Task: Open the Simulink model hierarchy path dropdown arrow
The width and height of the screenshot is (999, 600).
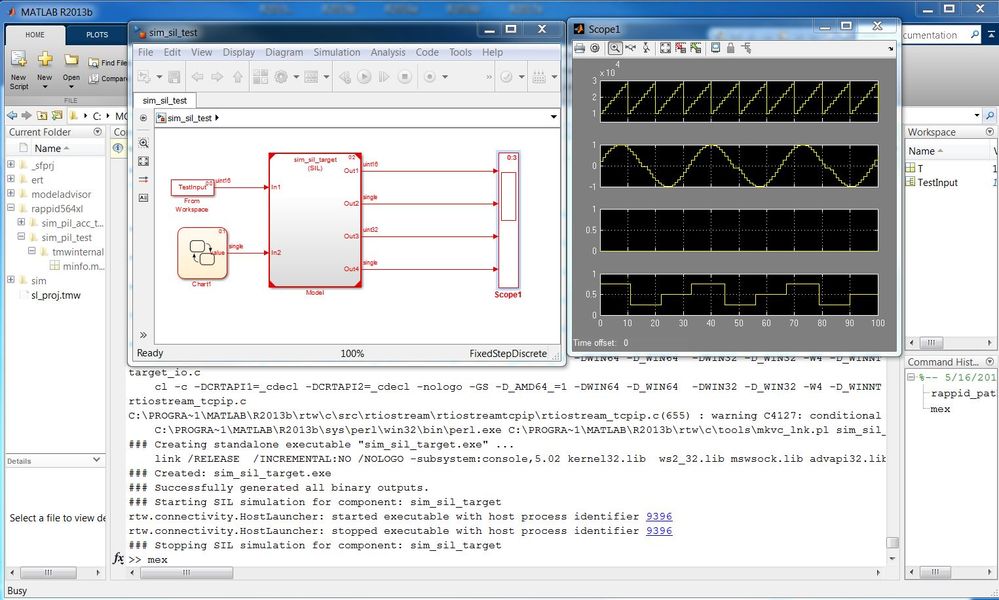Action: point(554,117)
